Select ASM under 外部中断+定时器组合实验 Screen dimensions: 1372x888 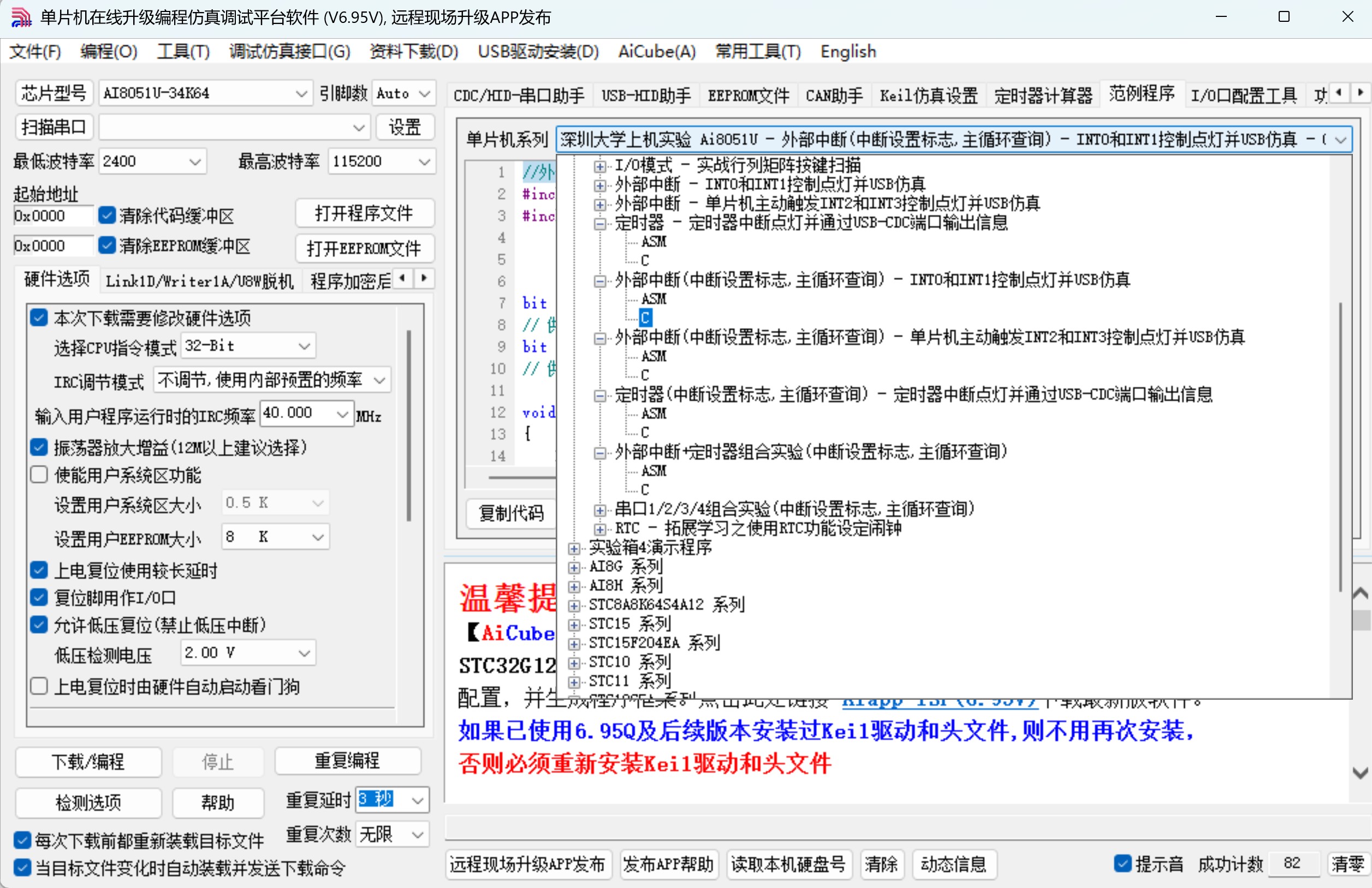(653, 471)
